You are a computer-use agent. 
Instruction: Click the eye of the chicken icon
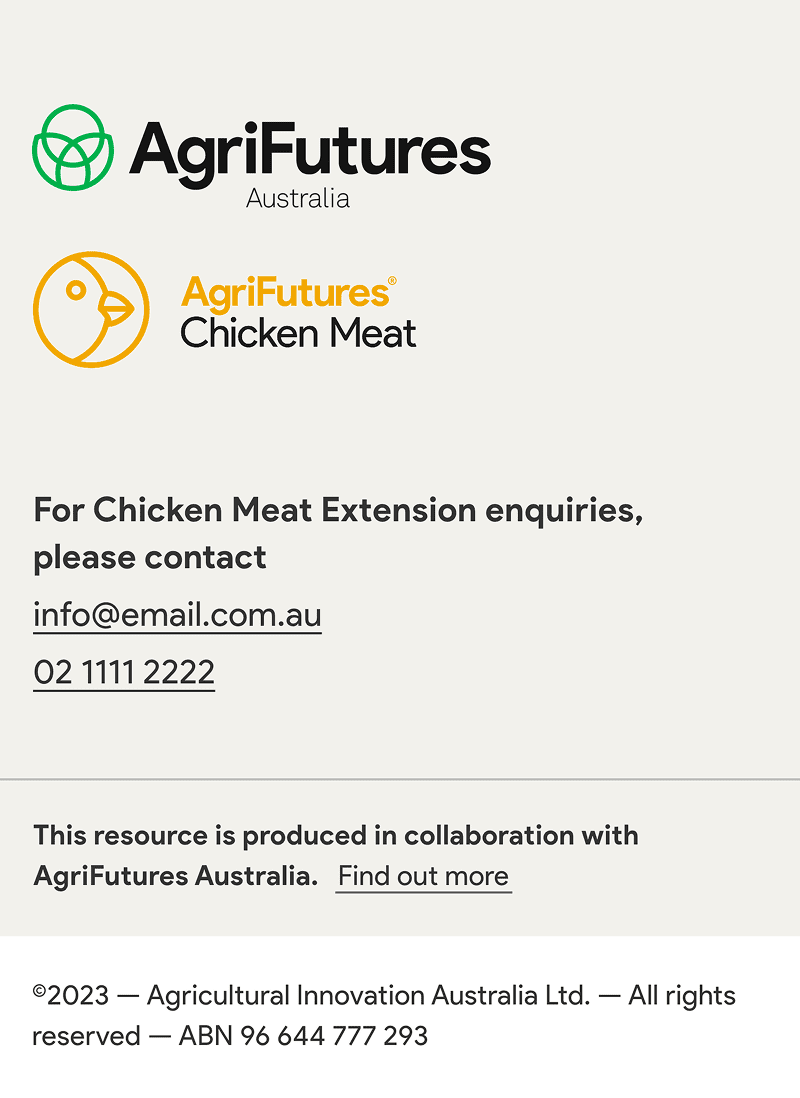click(76, 290)
